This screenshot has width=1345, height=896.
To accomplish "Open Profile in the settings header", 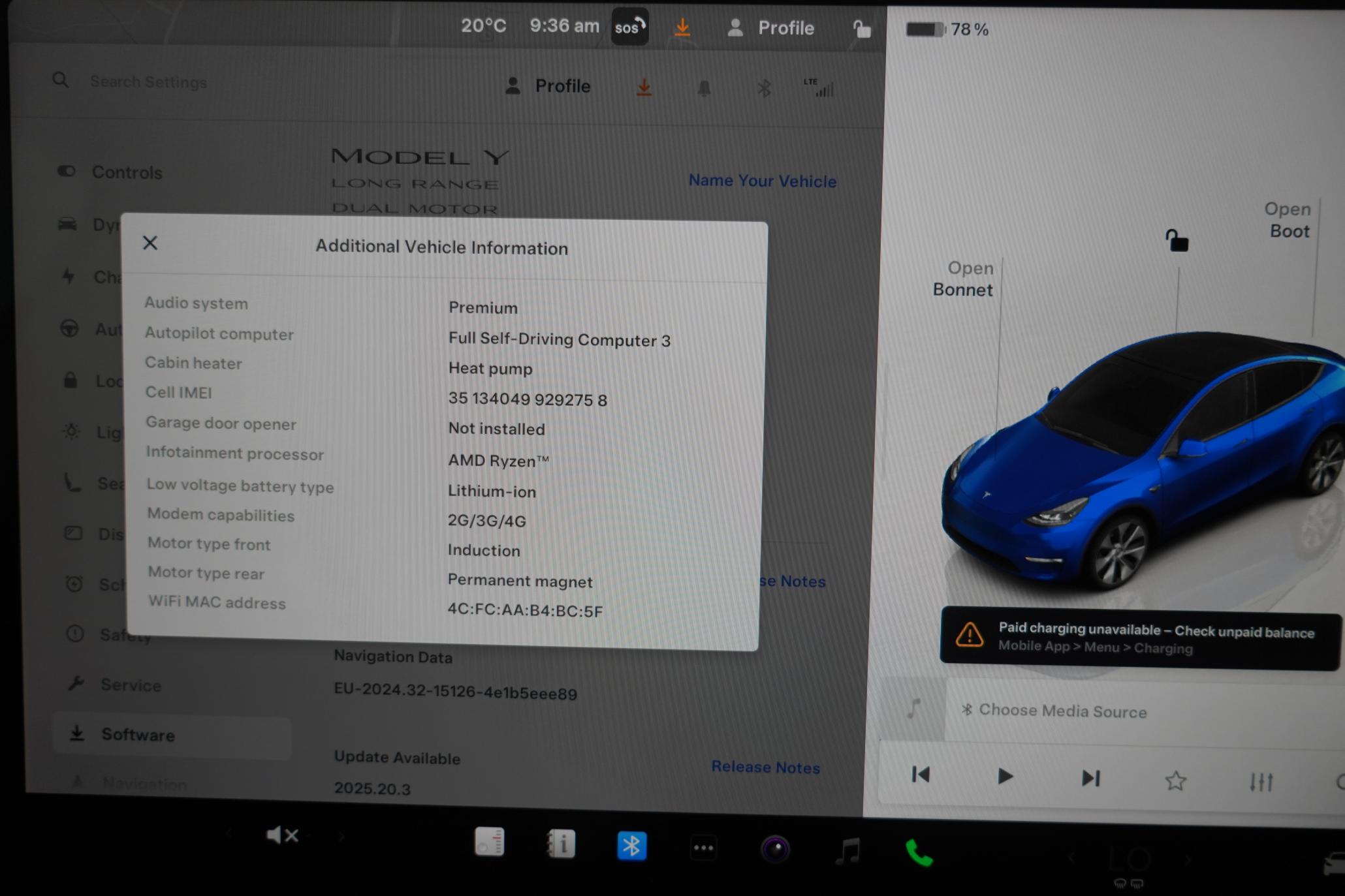I will click(x=548, y=86).
